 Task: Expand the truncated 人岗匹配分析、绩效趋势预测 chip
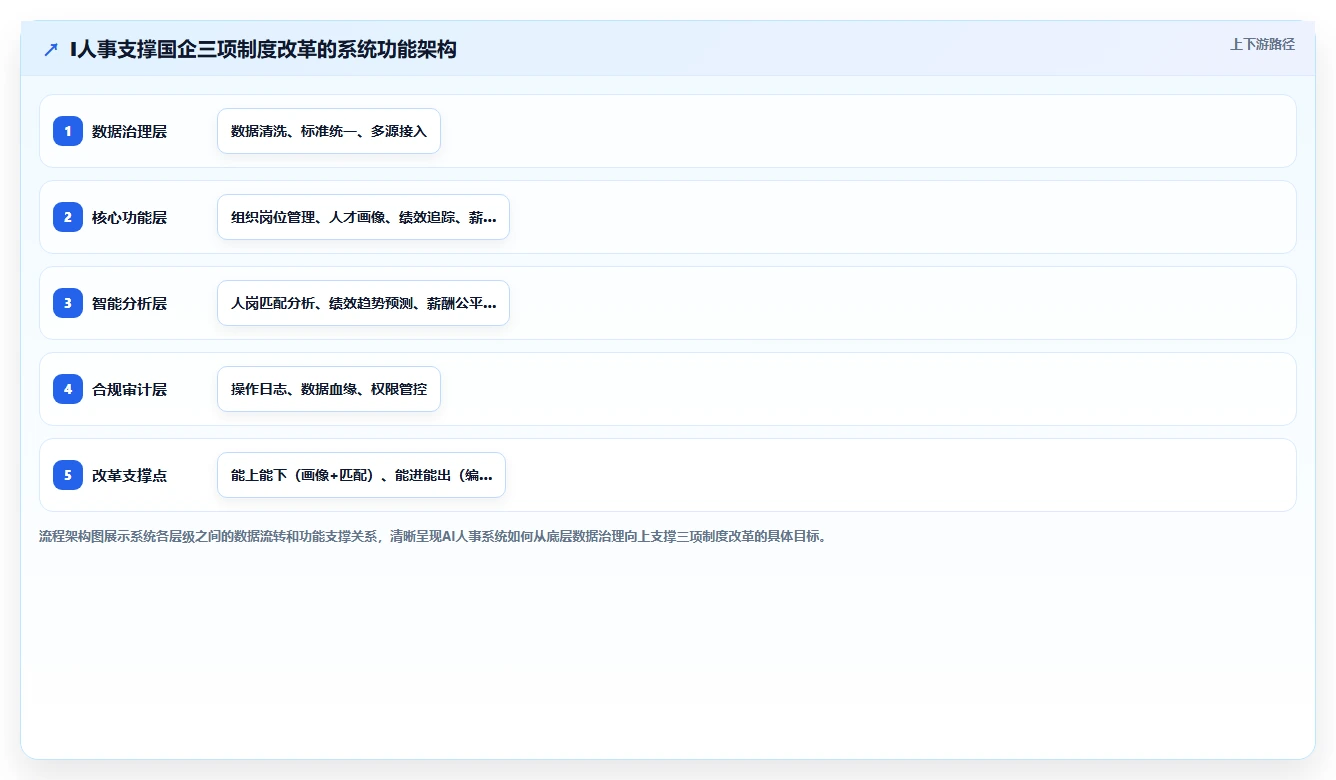coord(363,303)
